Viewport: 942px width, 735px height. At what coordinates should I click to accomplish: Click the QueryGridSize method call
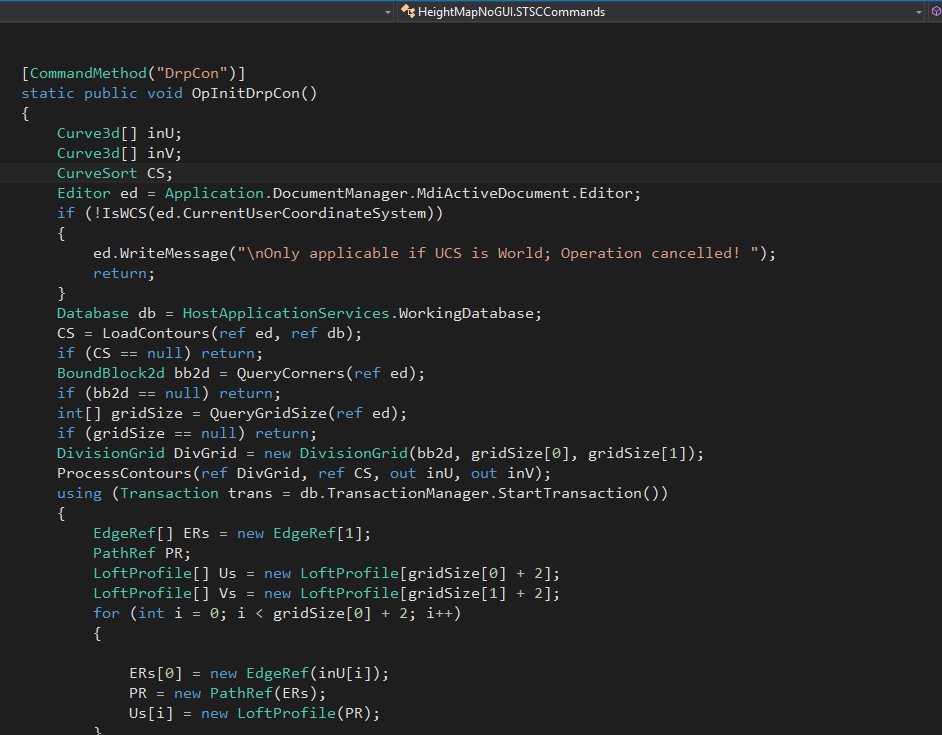[268, 413]
